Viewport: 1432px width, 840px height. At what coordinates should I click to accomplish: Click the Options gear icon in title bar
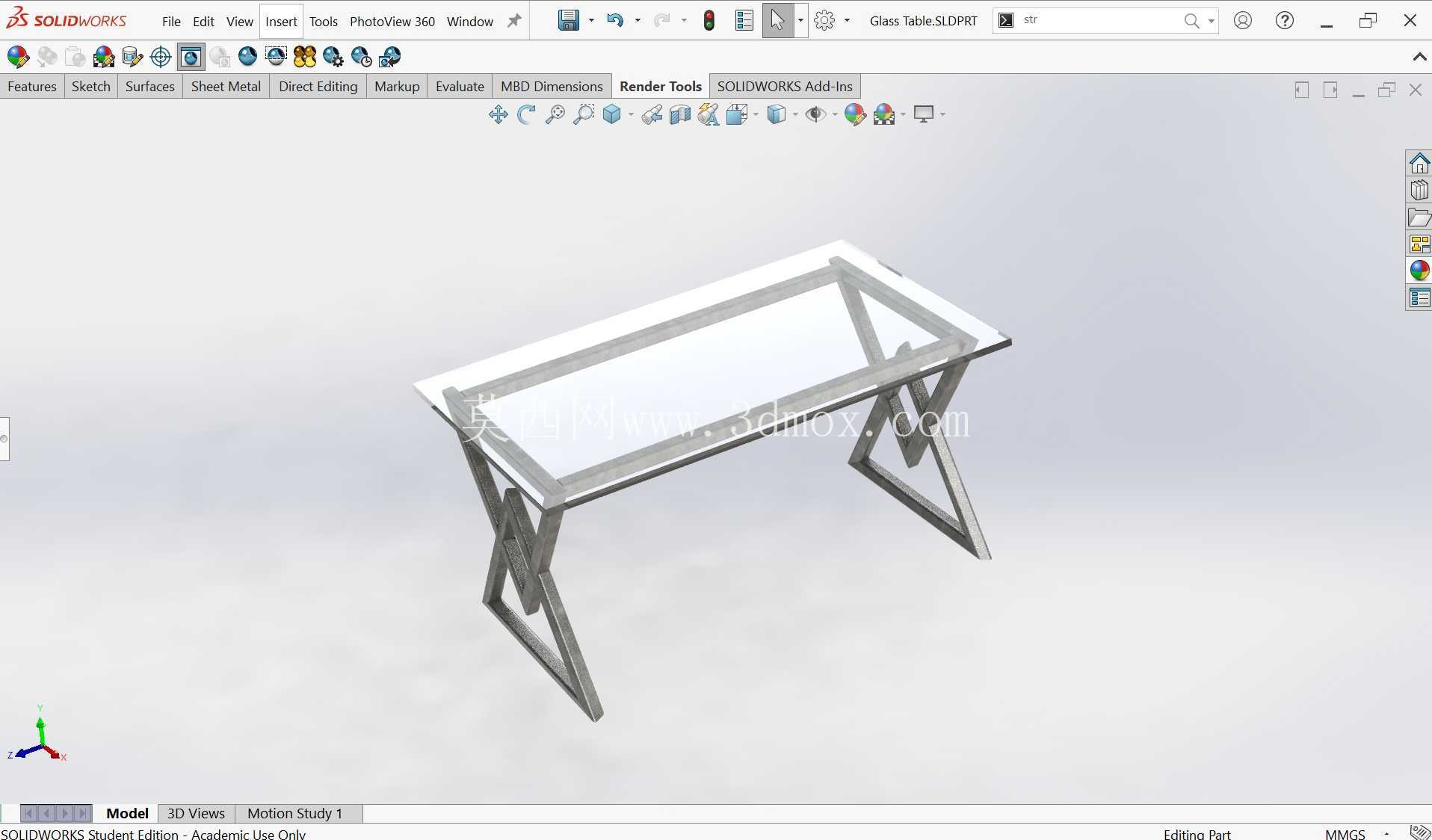pos(824,20)
